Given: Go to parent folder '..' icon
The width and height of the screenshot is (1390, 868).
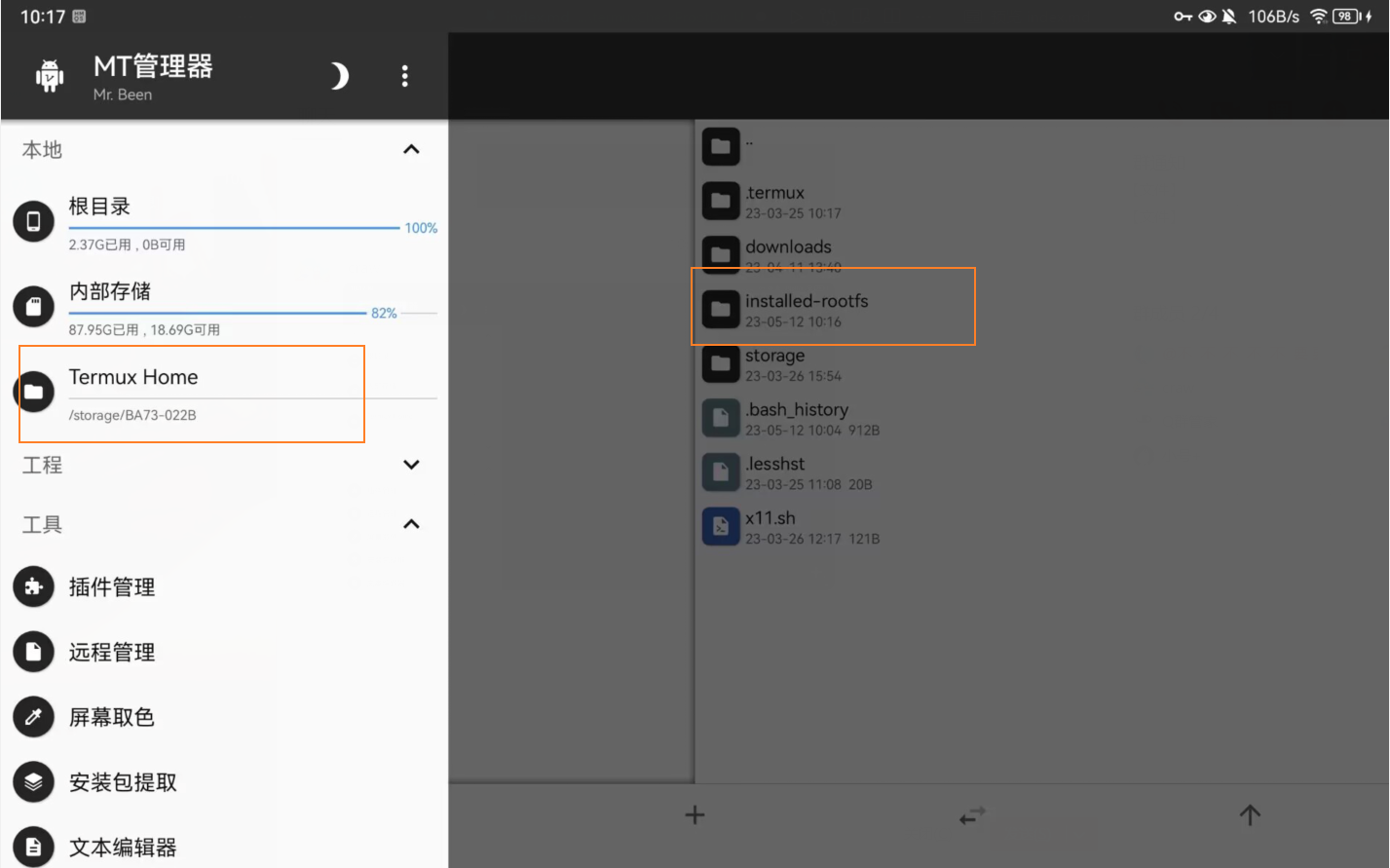Looking at the screenshot, I should coord(721,147).
